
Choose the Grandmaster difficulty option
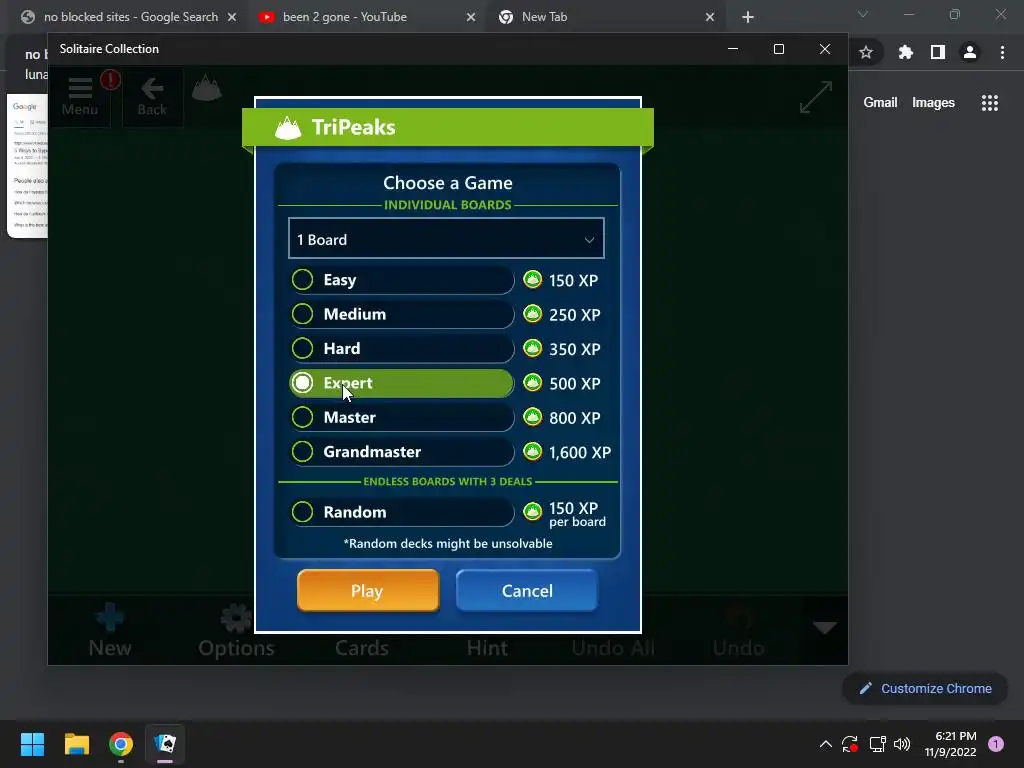[400, 452]
